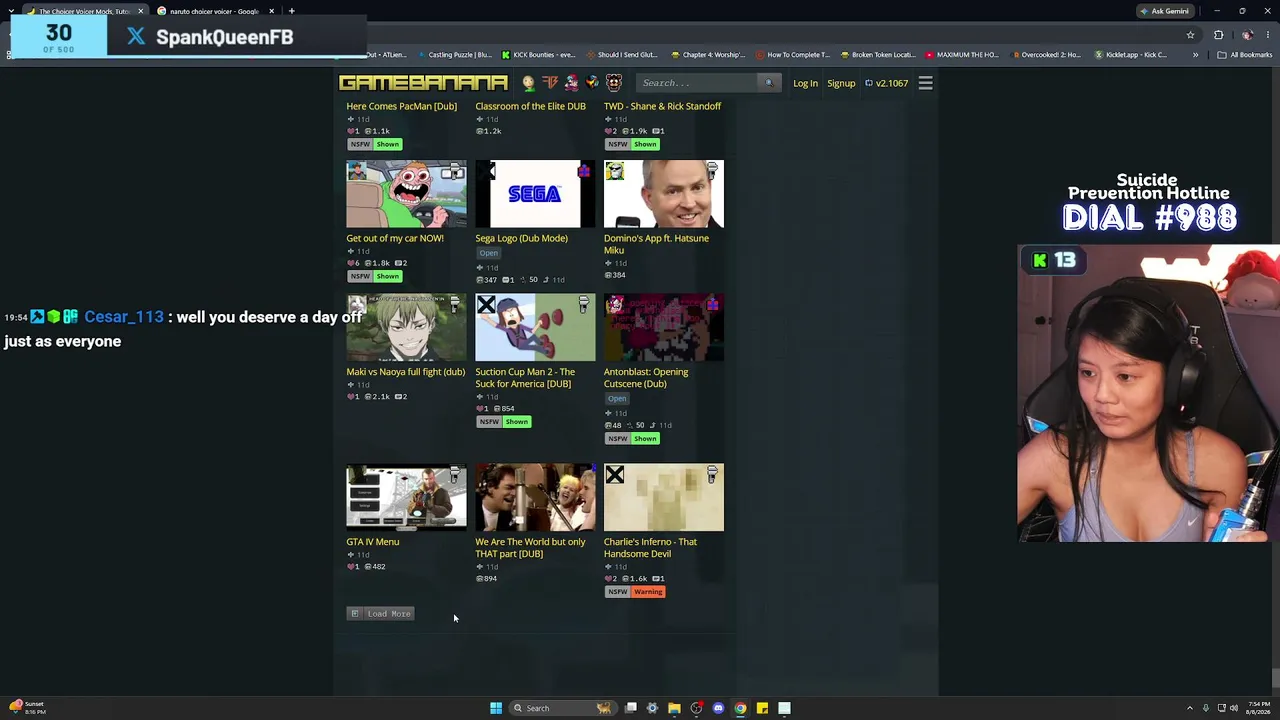Click submitter avatar on Domino's App thumbnail
This screenshot has height=720, width=1280.
coord(615,172)
